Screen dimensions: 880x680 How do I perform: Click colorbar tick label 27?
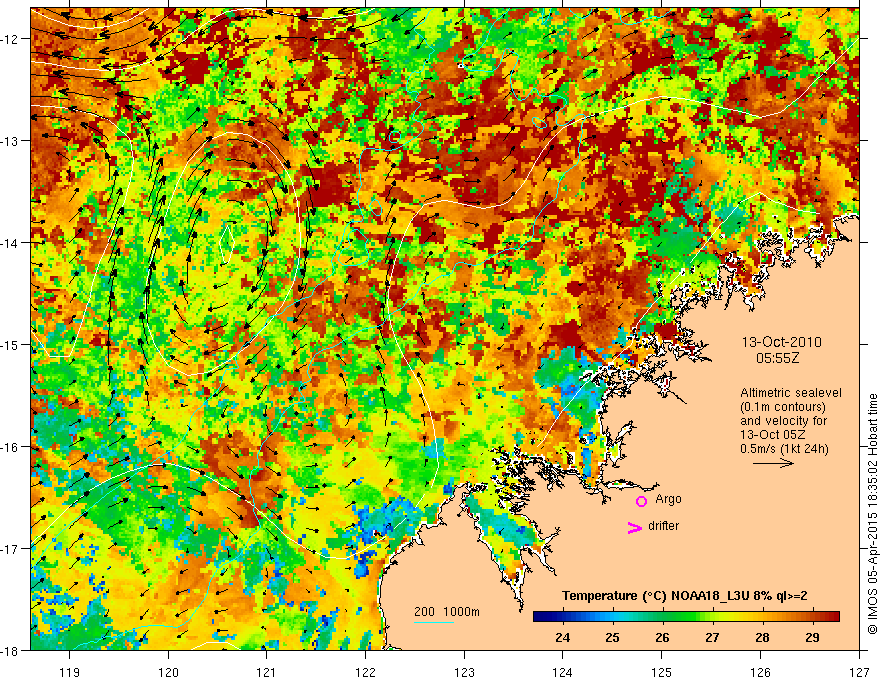[x=712, y=637]
